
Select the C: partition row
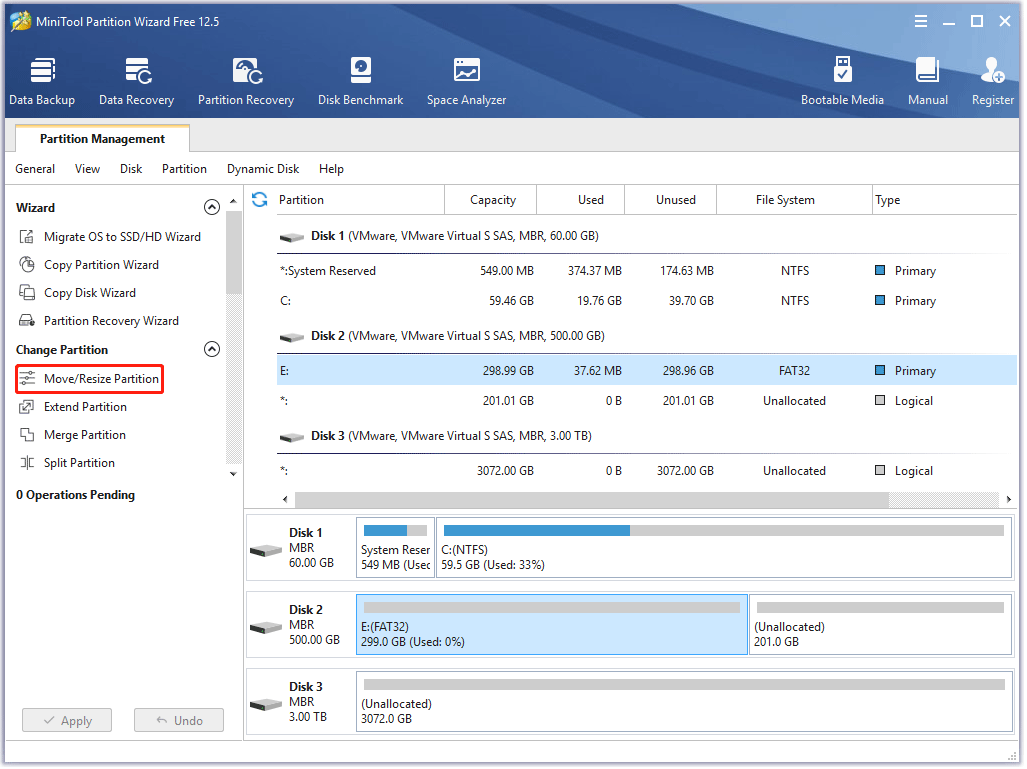click(x=648, y=301)
